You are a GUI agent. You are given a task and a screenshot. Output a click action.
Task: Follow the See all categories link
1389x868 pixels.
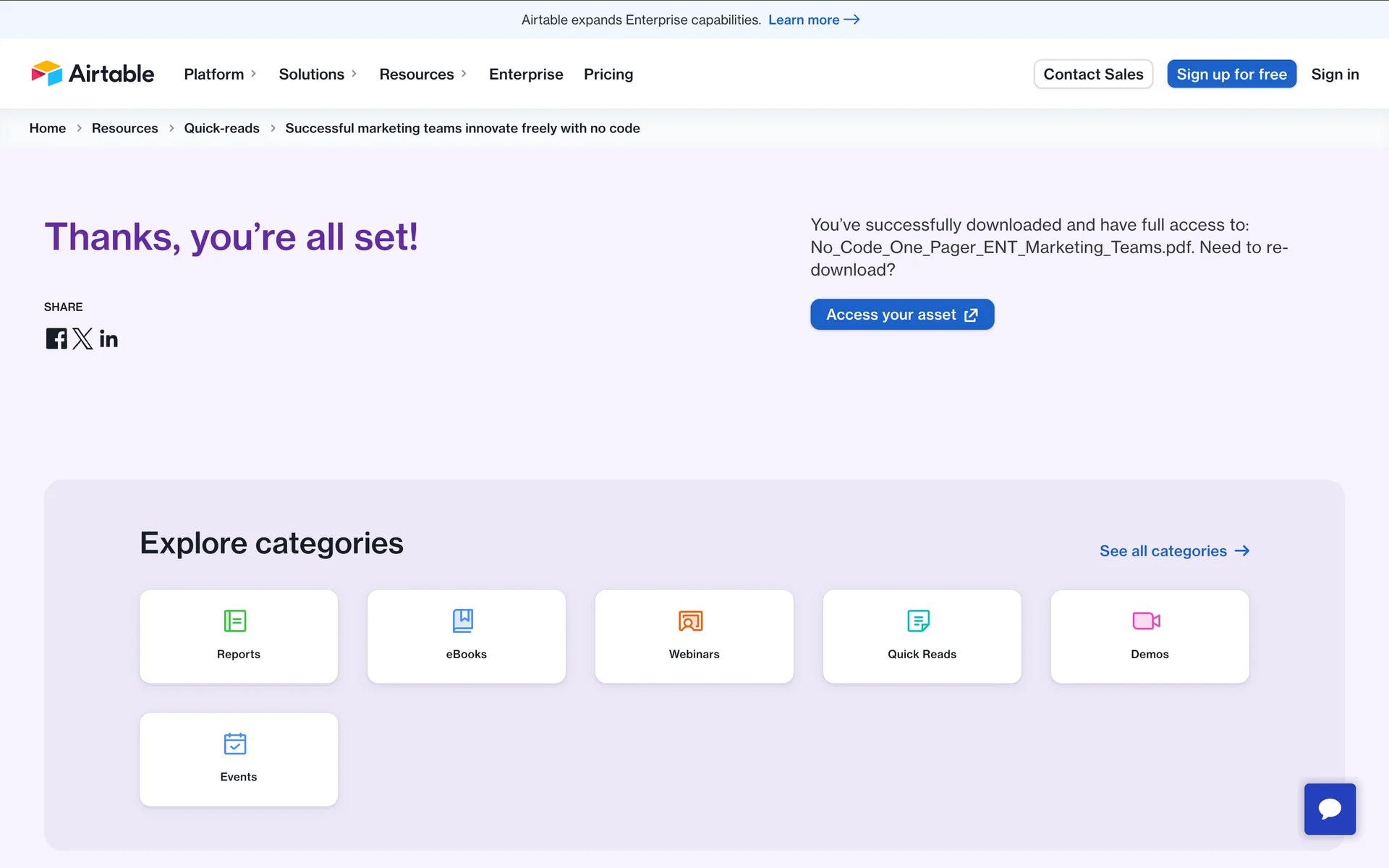click(1173, 551)
